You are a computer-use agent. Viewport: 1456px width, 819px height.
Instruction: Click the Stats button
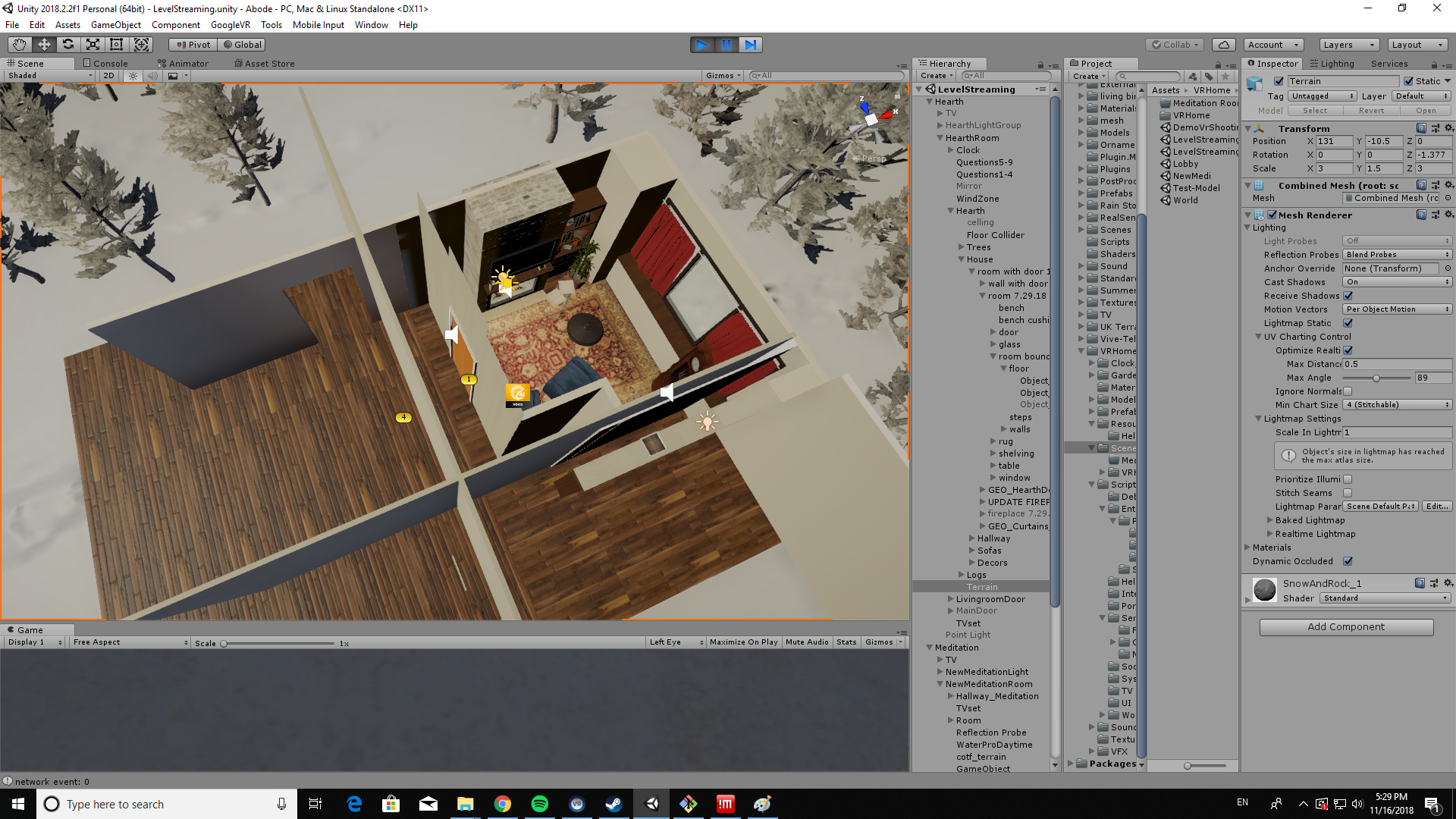pyautogui.click(x=846, y=642)
